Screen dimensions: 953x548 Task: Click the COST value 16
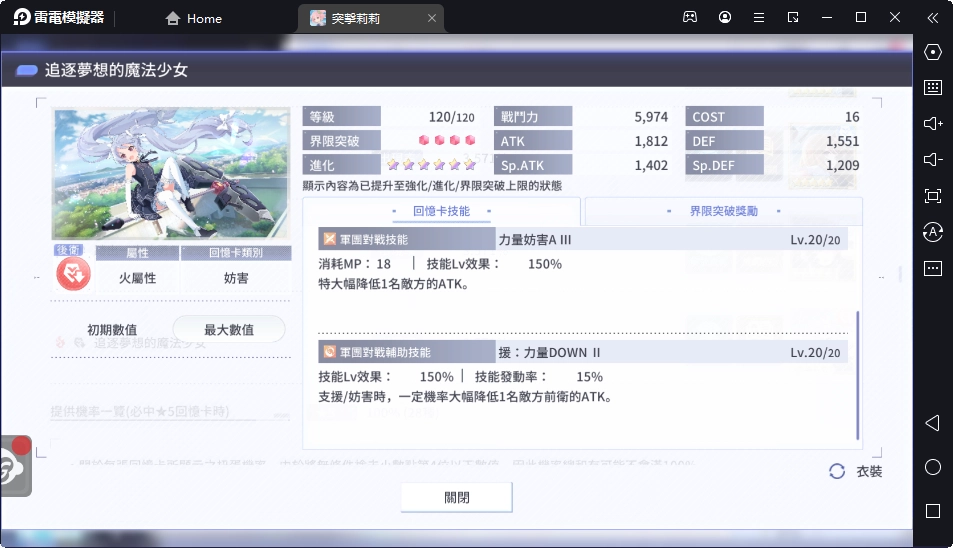click(852, 117)
